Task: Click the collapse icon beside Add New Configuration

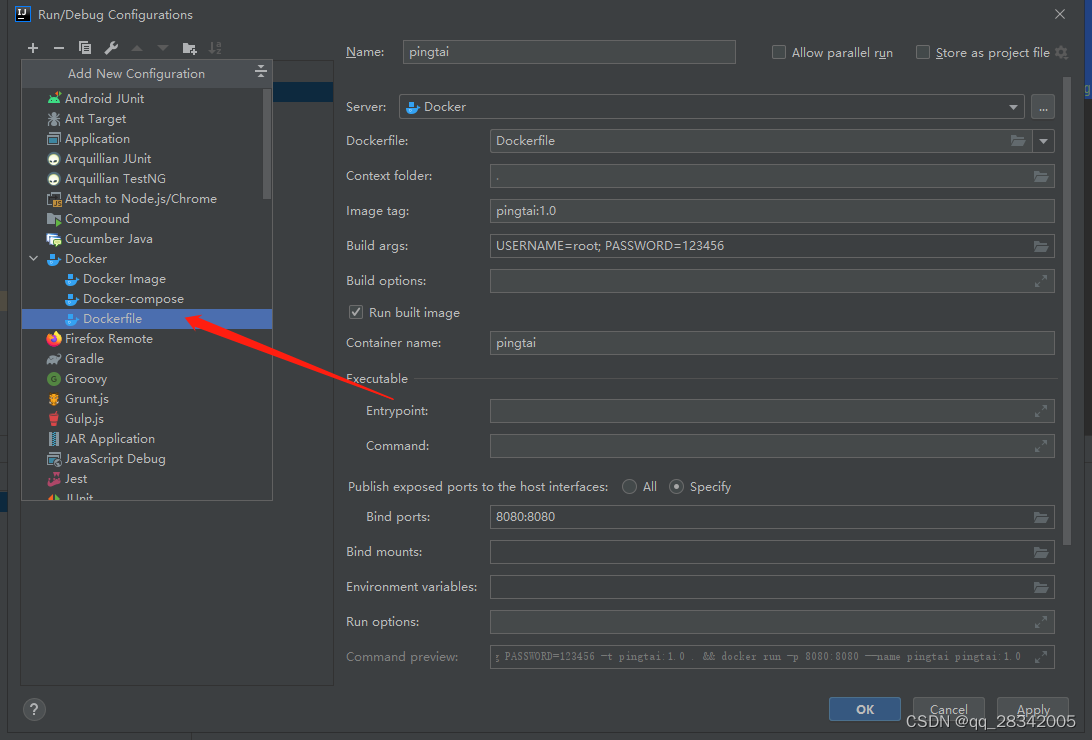Action: pyautogui.click(x=260, y=71)
